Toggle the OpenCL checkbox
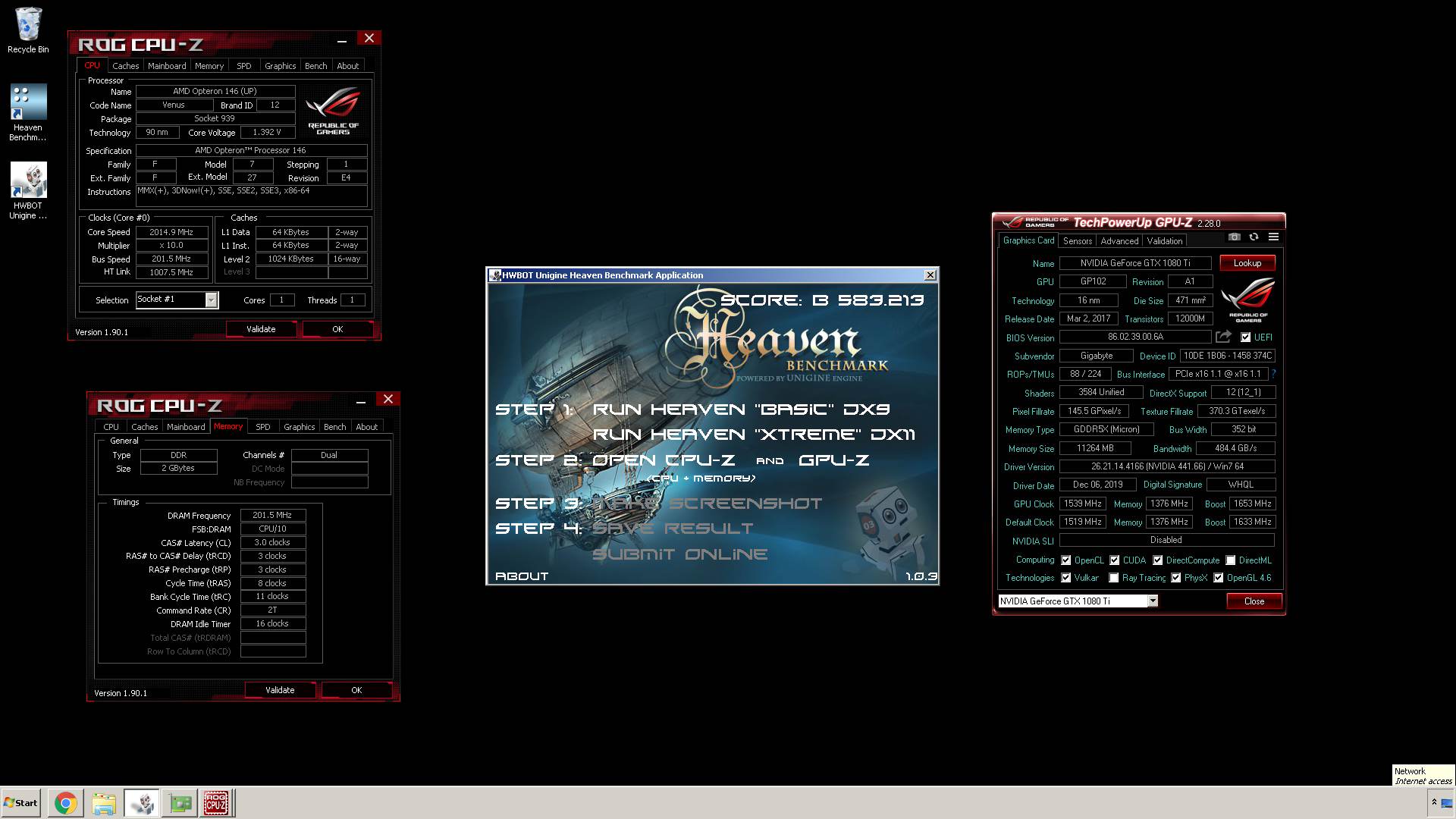The image size is (1456, 819). click(1066, 560)
